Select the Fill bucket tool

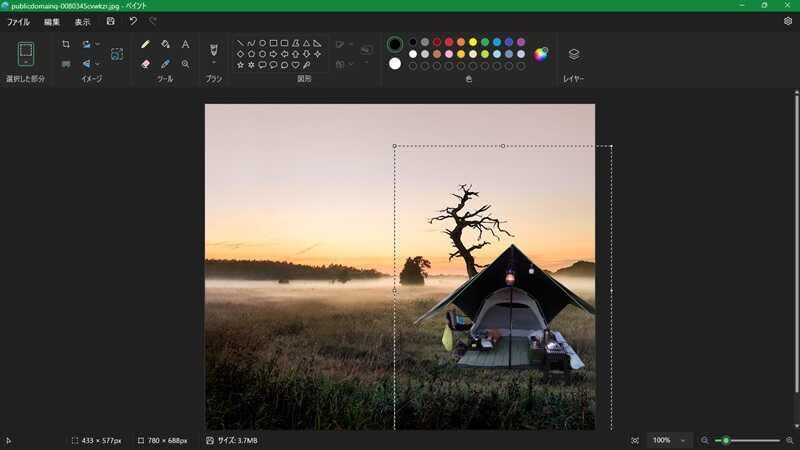[165, 45]
